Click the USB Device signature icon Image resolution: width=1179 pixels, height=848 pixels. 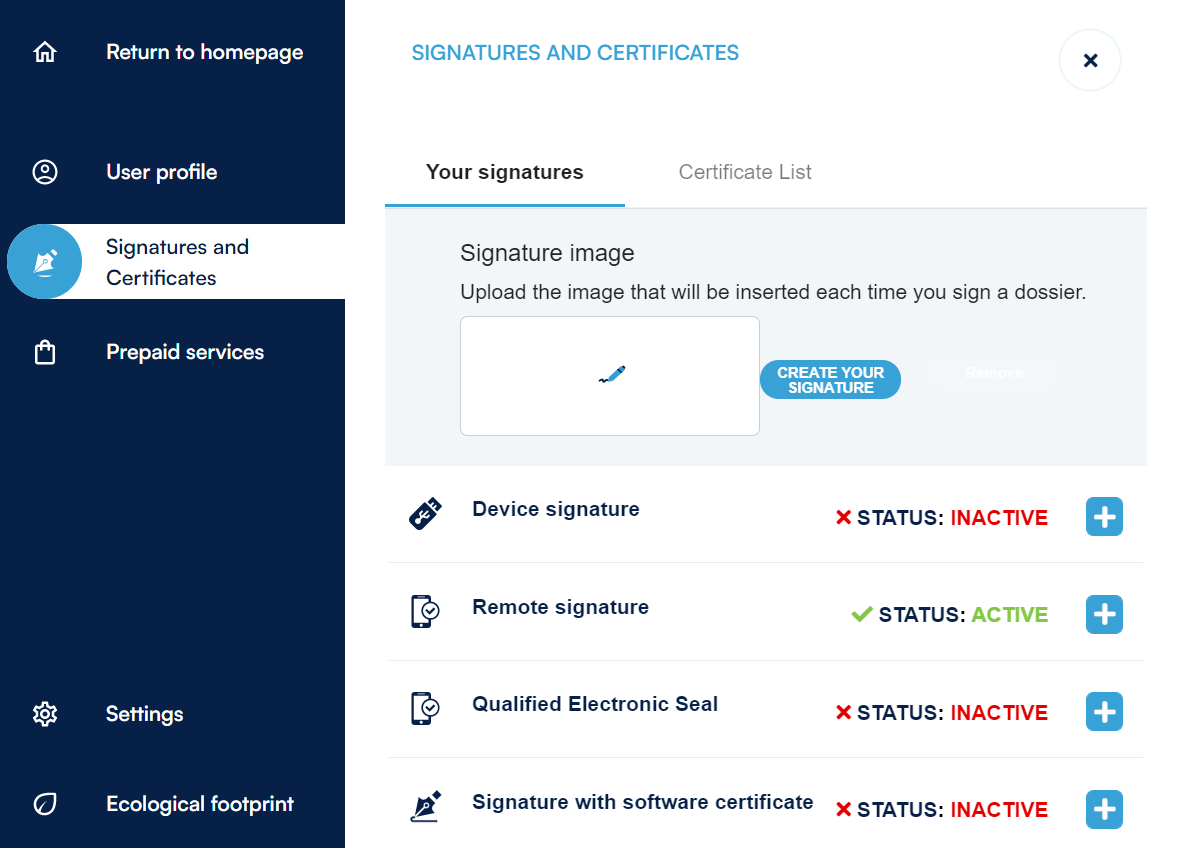click(x=425, y=514)
